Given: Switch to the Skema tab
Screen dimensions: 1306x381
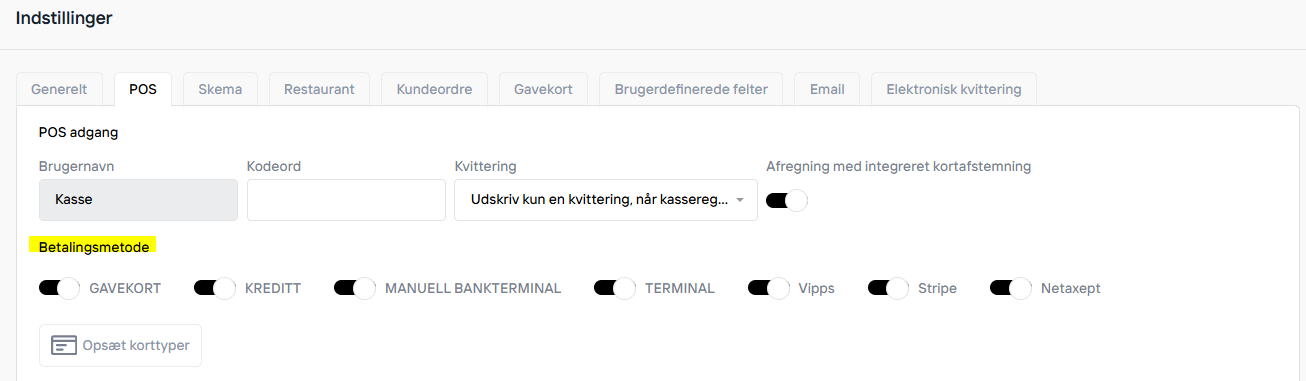Looking at the screenshot, I should [x=220, y=89].
